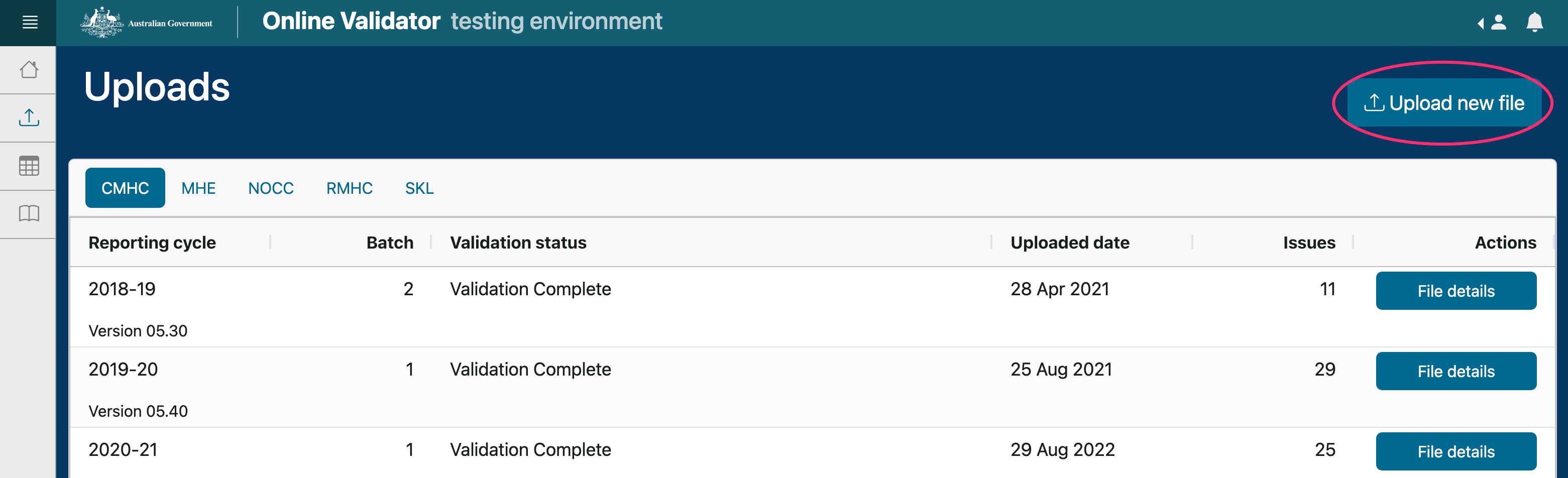Go to Home via sidebar house icon

(29, 70)
